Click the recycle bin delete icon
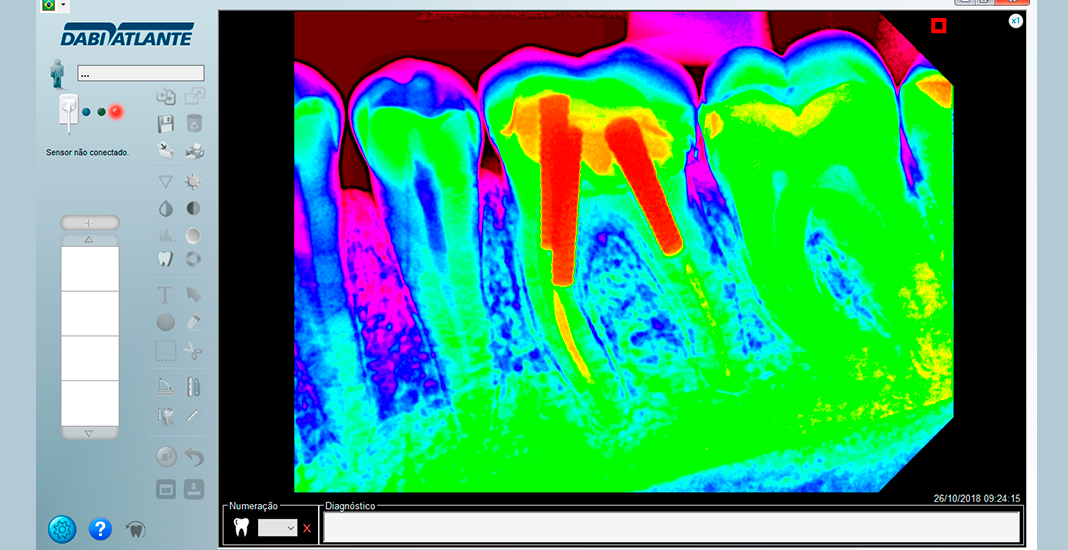Image resolution: width=1068 pixels, height=550 pixels. 194,123
